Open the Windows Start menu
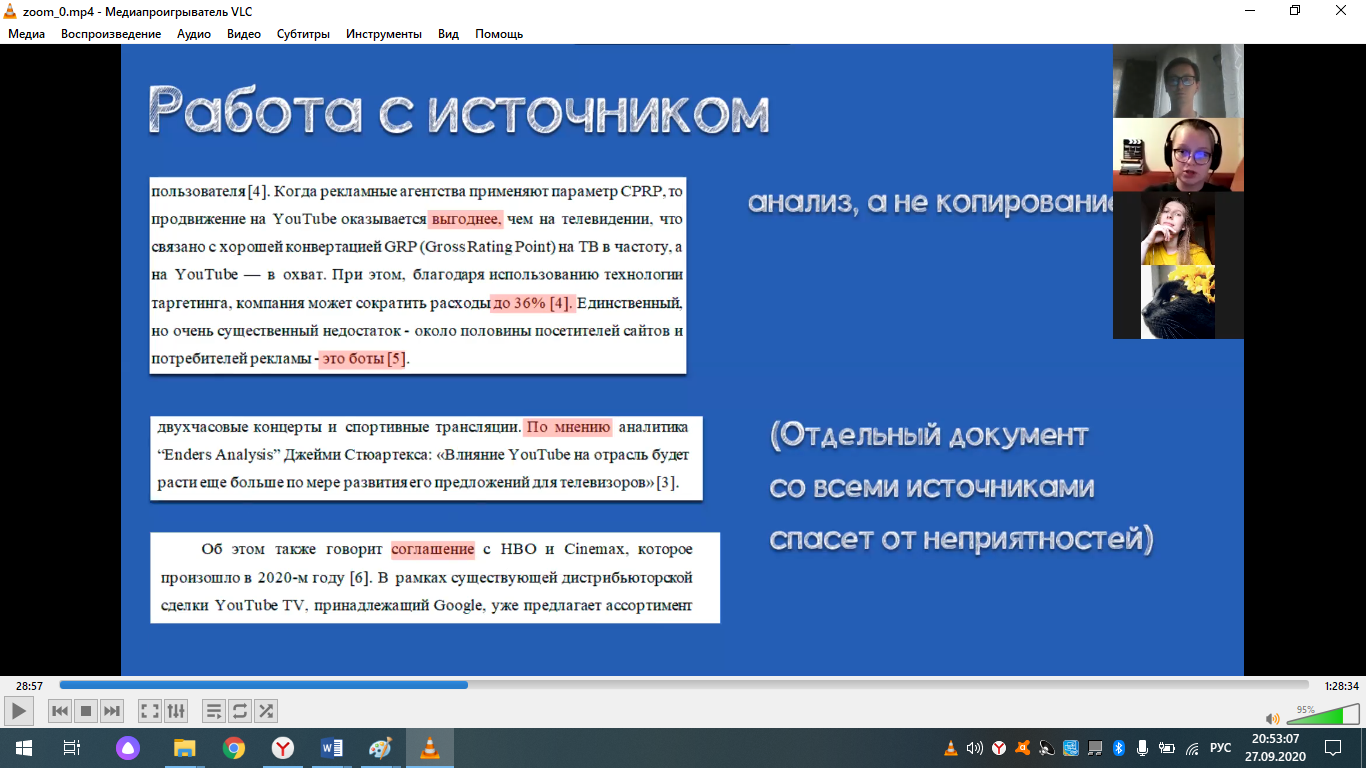 23,748
